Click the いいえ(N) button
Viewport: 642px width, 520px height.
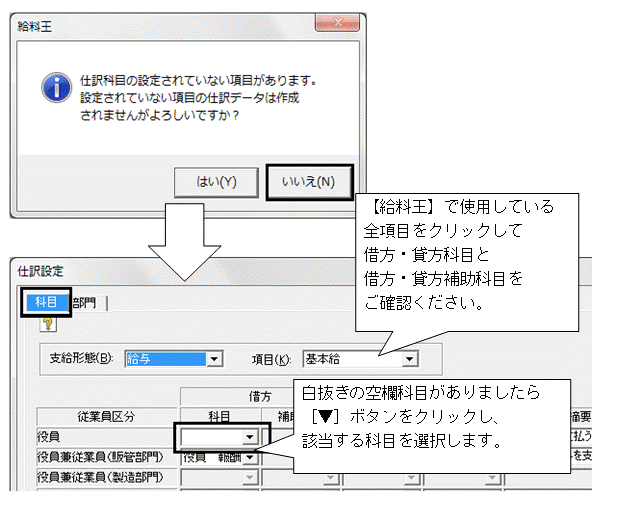309,182
